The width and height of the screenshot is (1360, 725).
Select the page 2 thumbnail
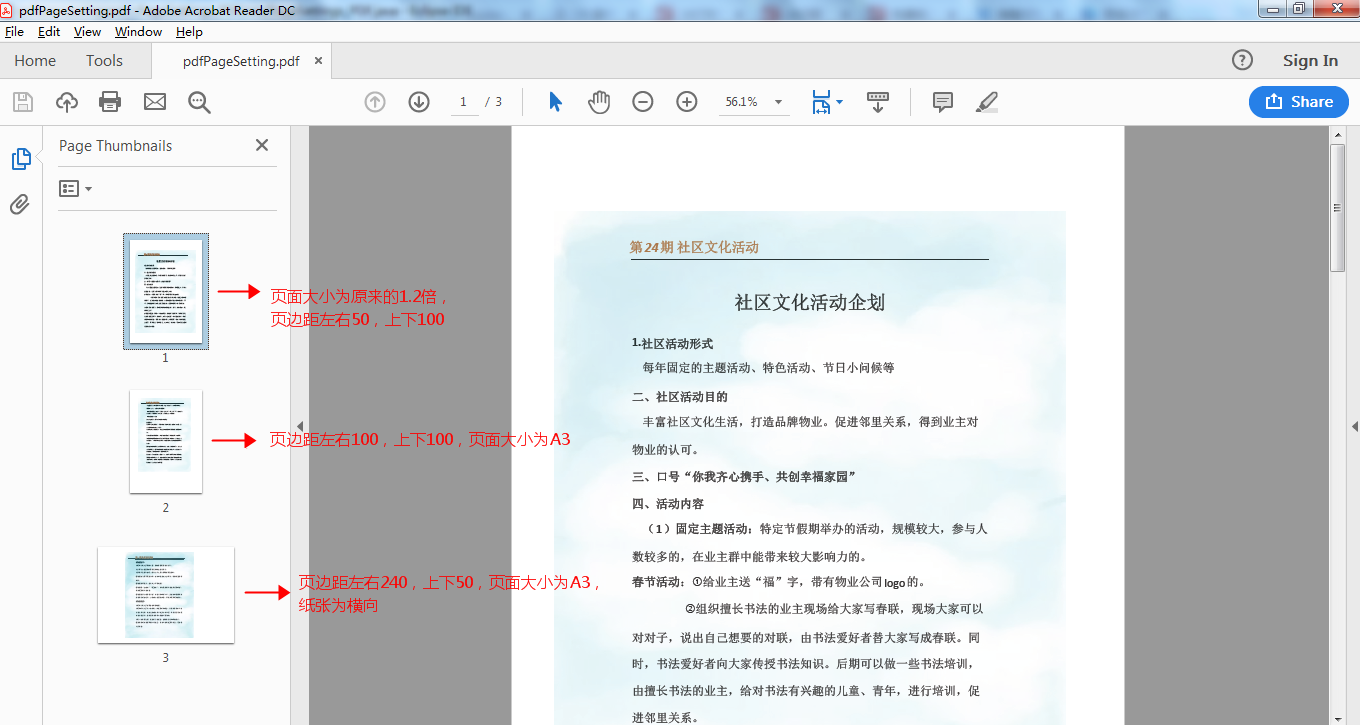click(x=165, y=441)
